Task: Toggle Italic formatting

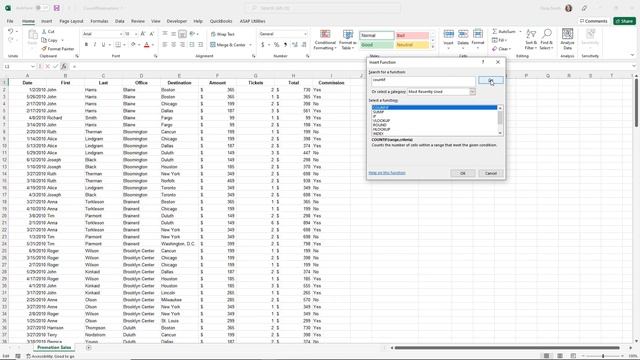Action: [x=95, y=44]
